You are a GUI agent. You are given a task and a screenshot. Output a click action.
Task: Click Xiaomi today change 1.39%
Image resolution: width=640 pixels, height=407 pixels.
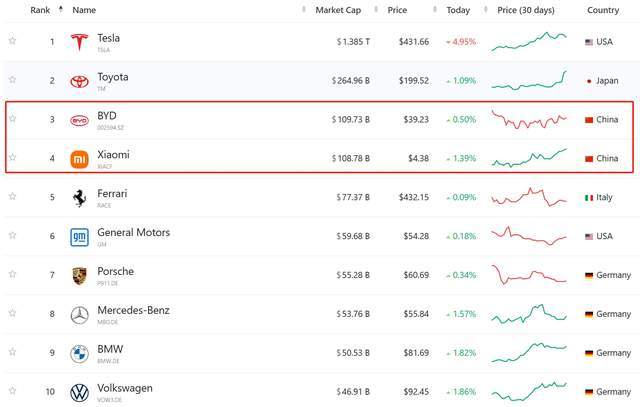tap(461, 159)
